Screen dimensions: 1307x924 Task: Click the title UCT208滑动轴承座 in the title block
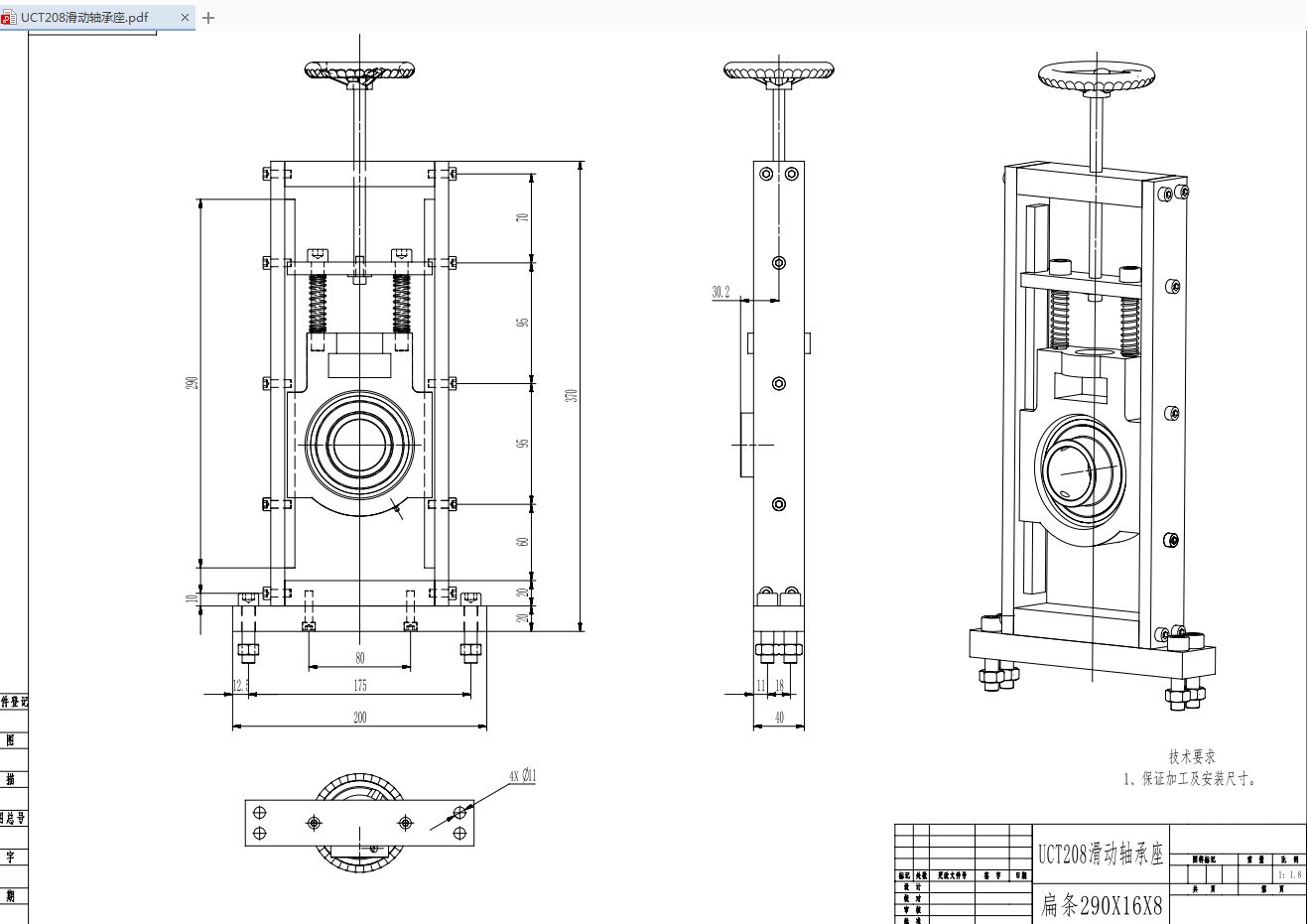pyautogui.click(x=1101, y=854)
